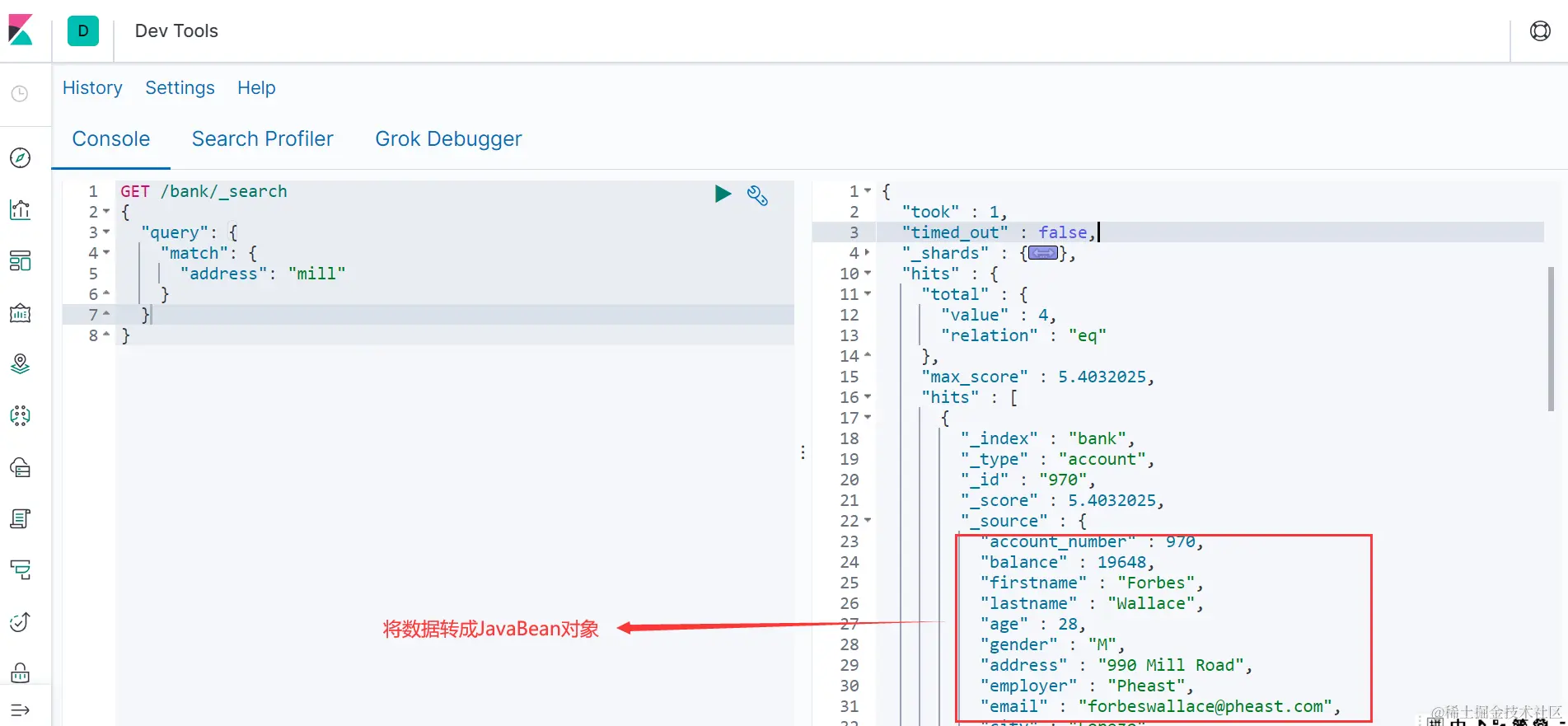Click the "account_number" : 970 line
This screenshot has height=726, width=1568.
coord(1093,541)
